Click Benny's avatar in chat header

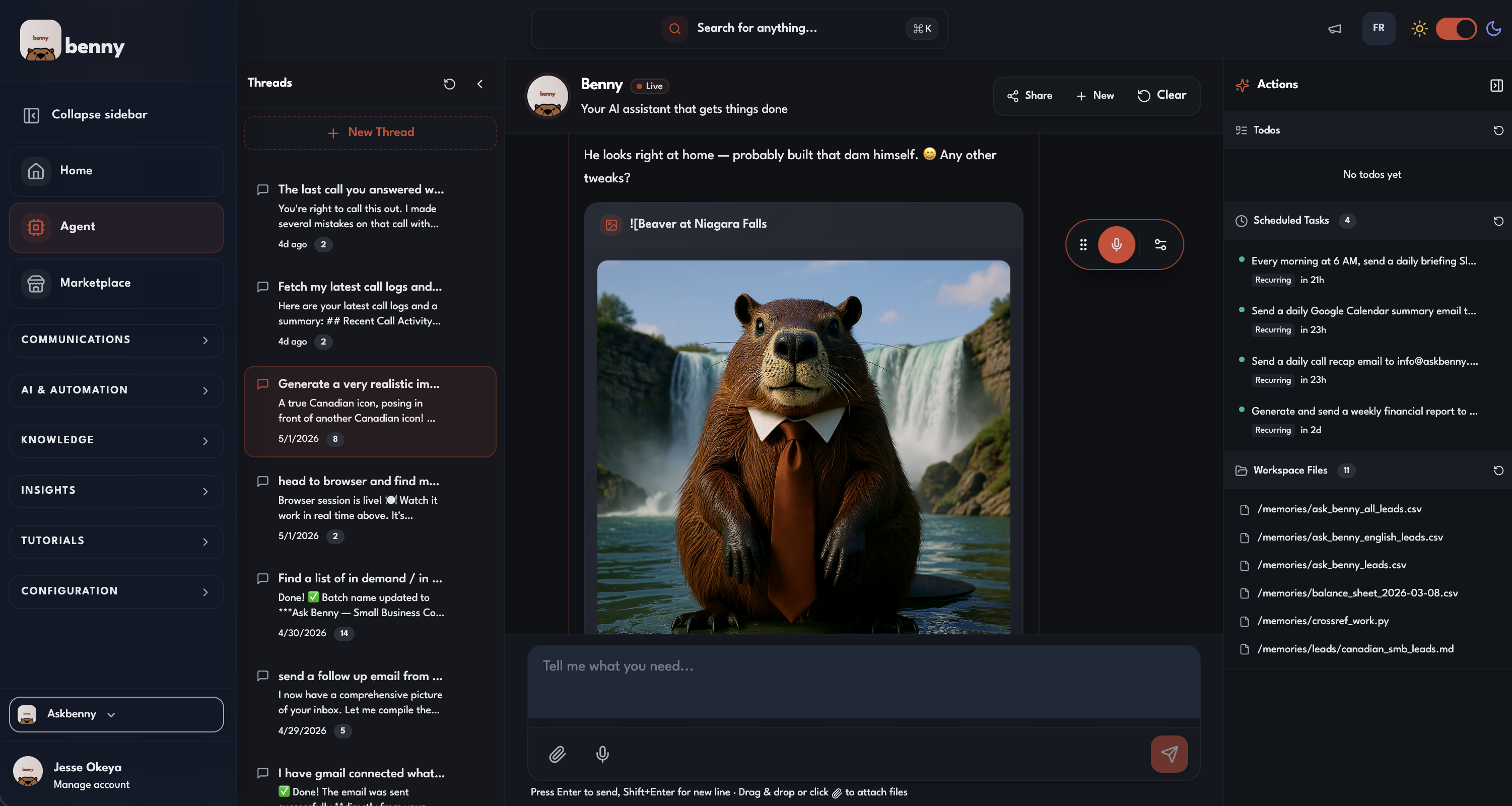coord(547,96)
